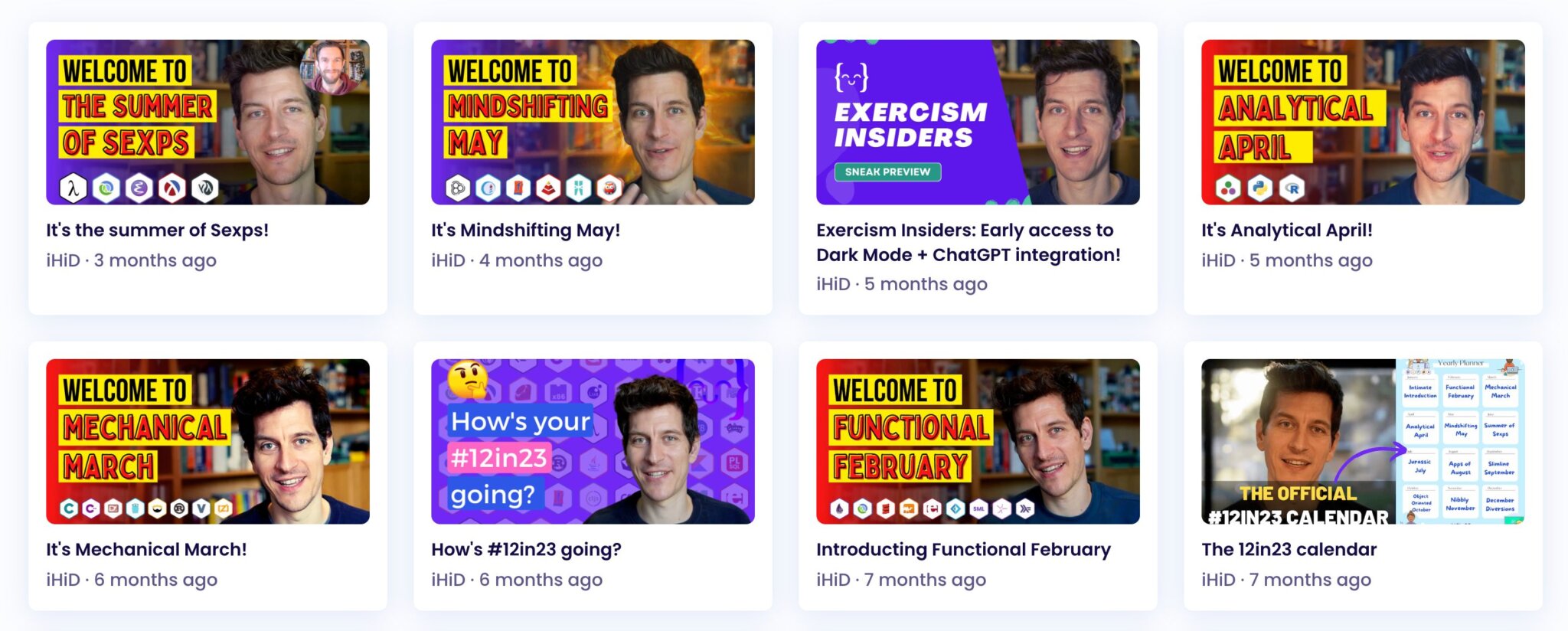
Task: Click the "It's Mechanical March!" title
Action: coord(146,549)
